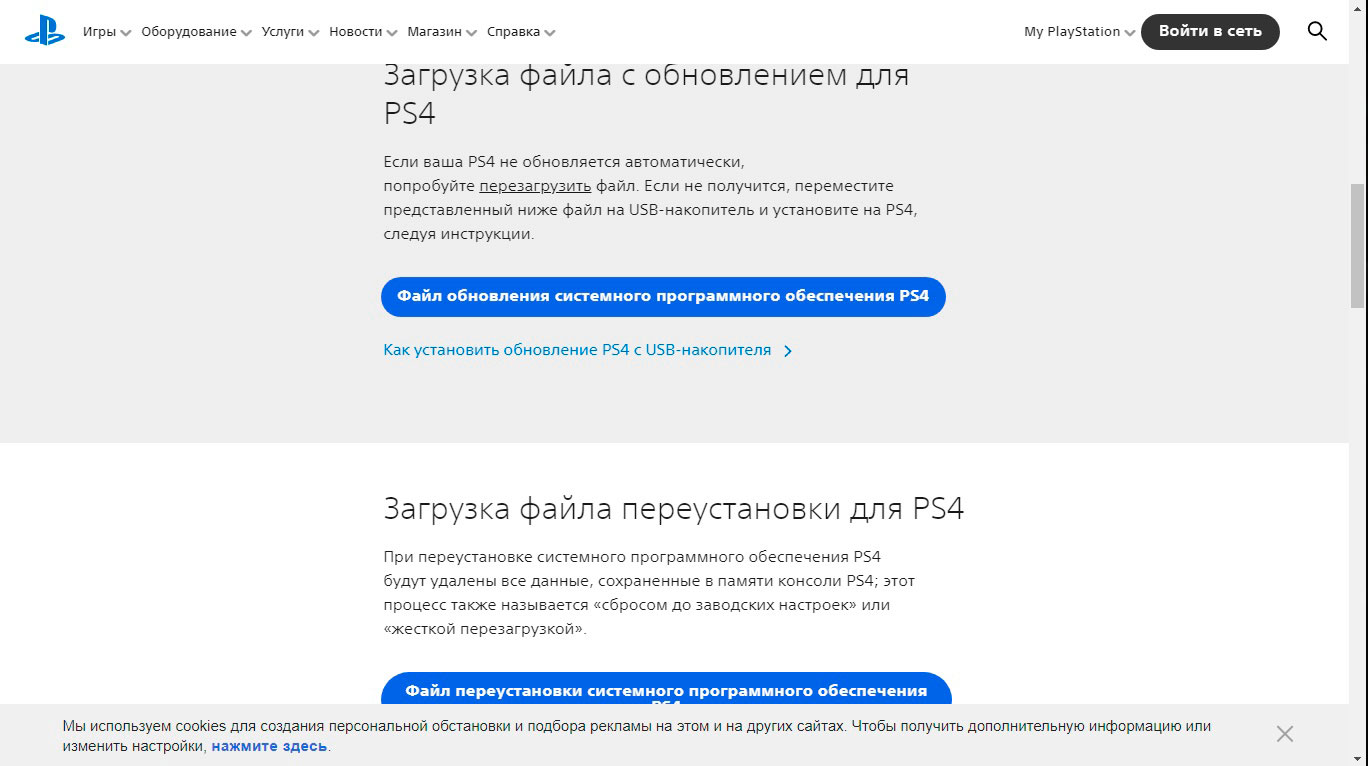Expand the Новости menu chevron
This screenshot has height=766, width=1368.
pos(392,33)
